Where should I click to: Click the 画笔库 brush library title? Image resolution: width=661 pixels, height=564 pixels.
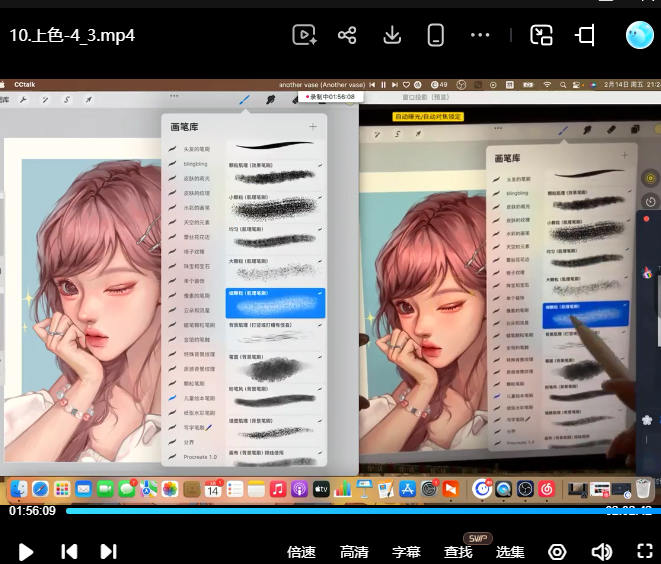(184, 127)
